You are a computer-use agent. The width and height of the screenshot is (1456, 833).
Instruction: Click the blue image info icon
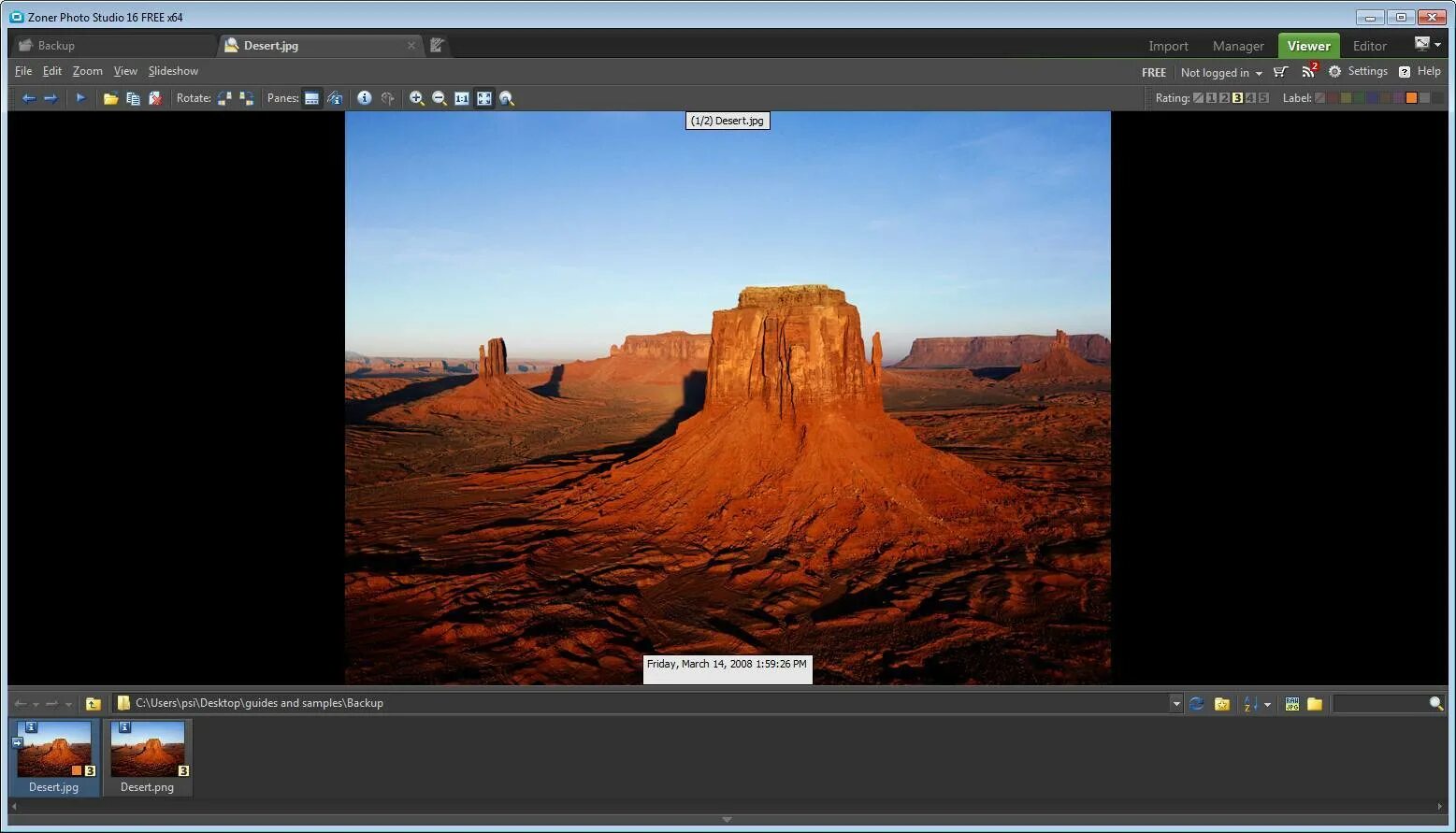coord(365,98)
